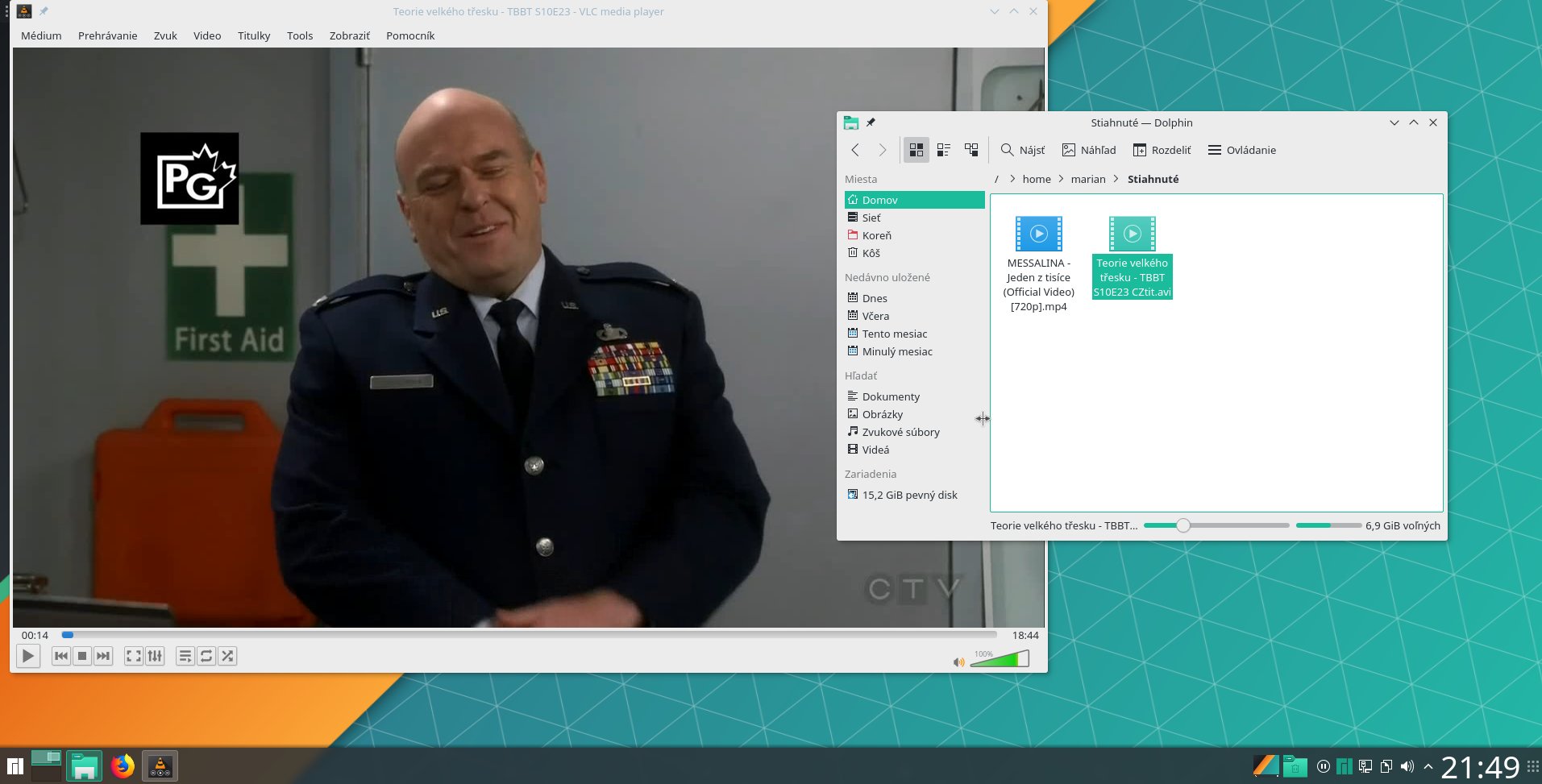
Task: Open the Zobraziť menu
Action: tap(350, 35)
